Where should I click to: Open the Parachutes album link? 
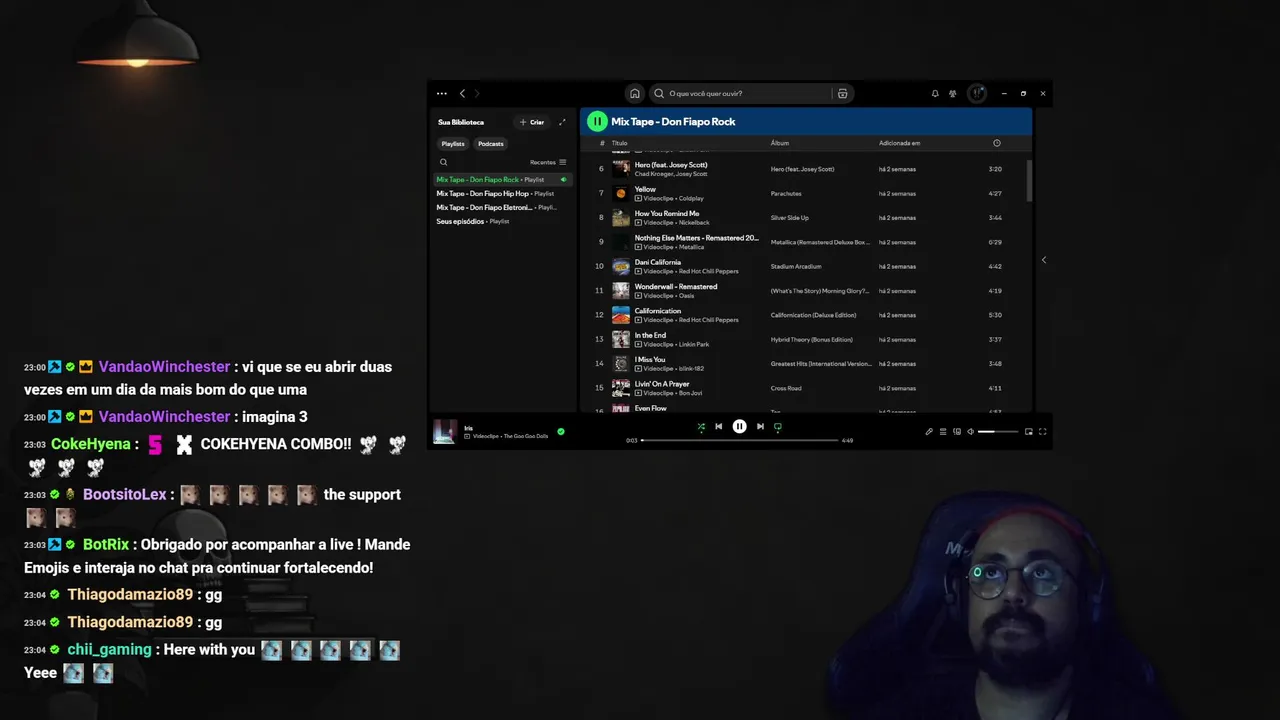tap(786, 193)
